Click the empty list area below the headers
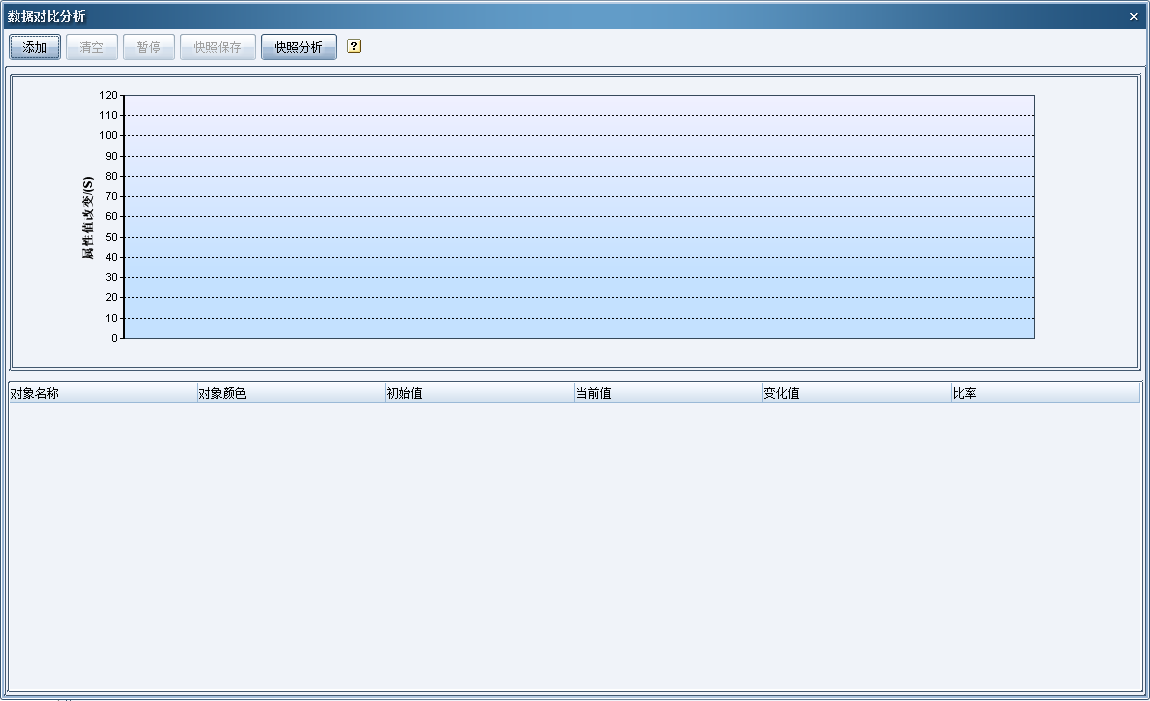 574,545
